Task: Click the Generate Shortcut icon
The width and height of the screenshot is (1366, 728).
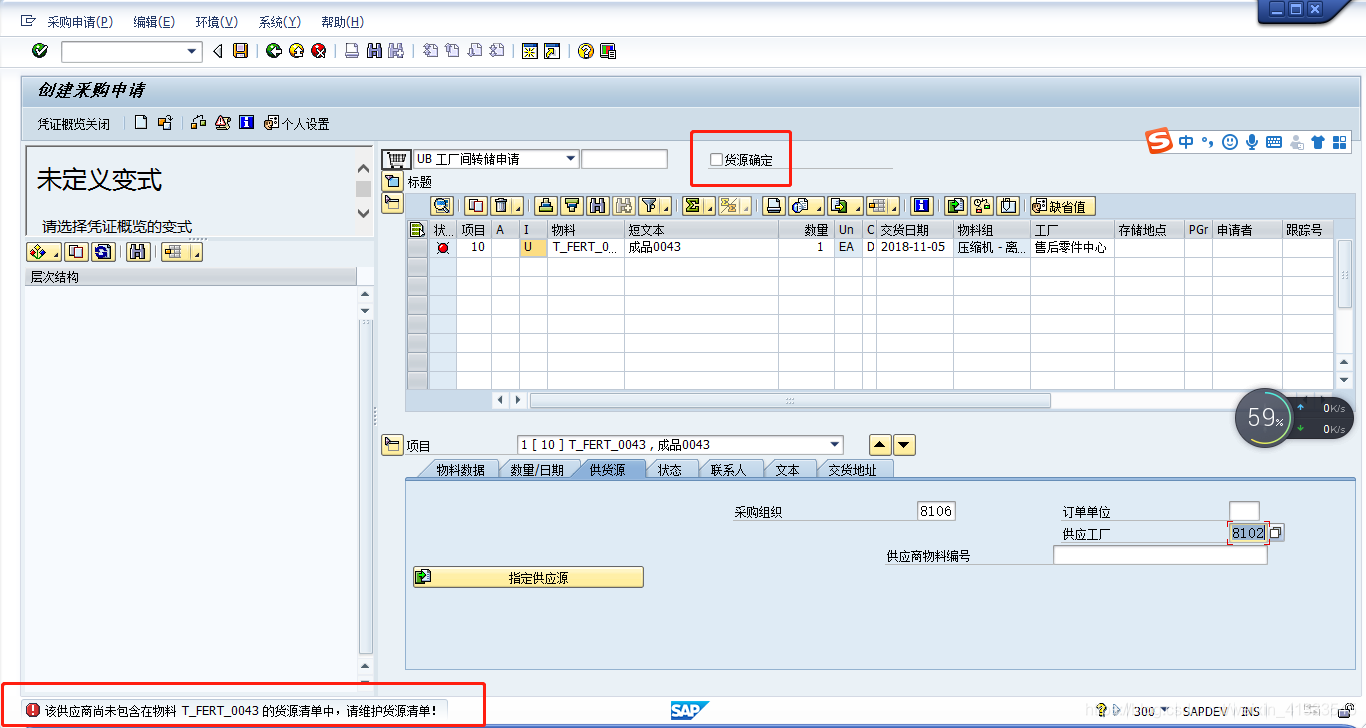Action: (x=551, y=51)
